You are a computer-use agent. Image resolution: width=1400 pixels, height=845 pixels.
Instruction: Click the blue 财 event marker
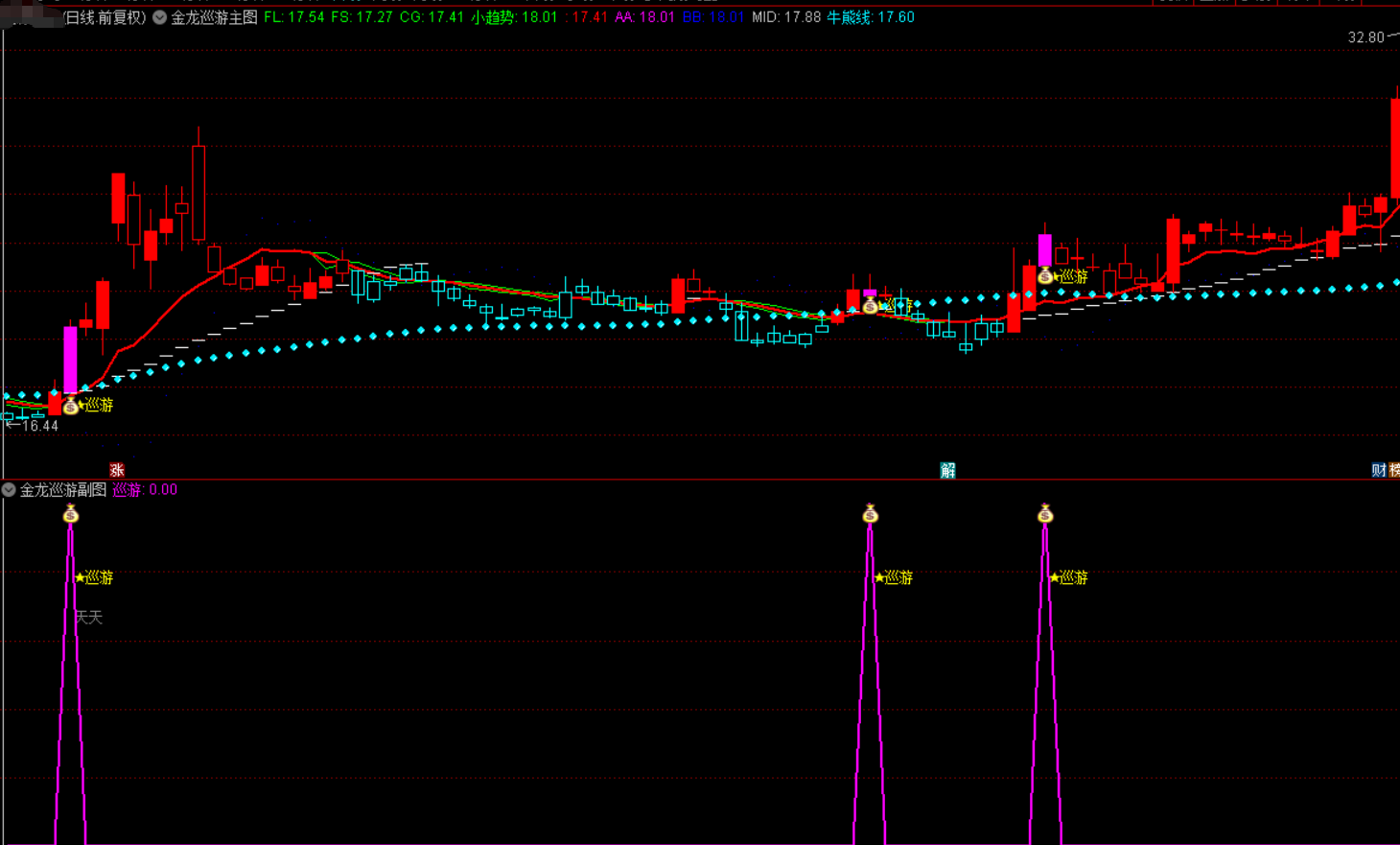[1379, 470]
